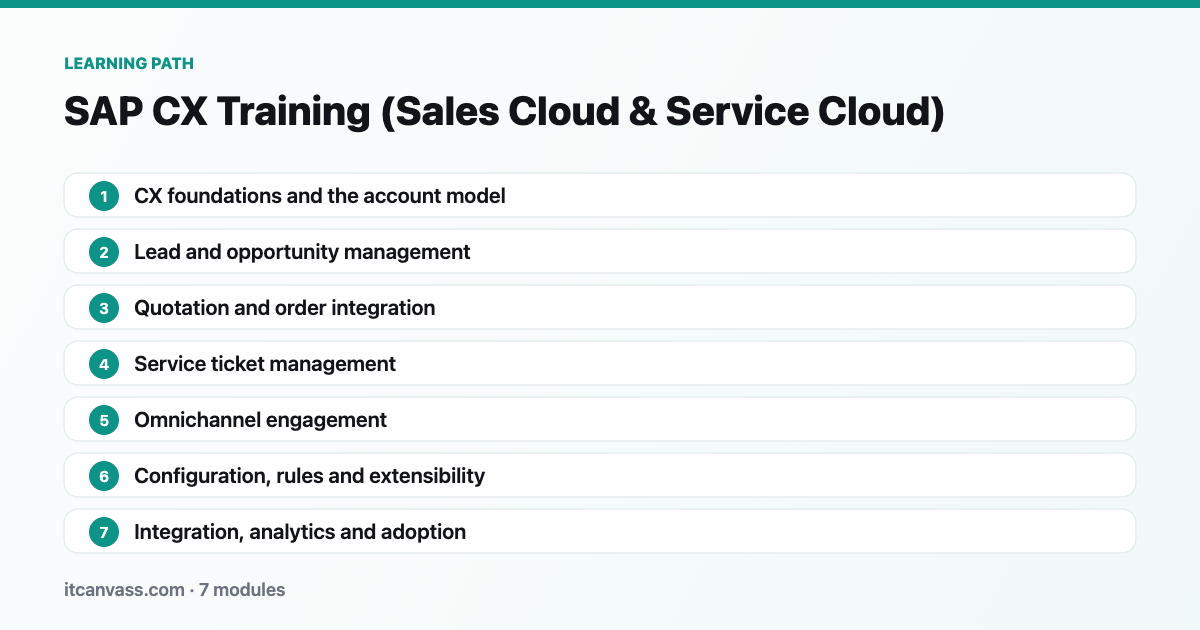
Task: Click the number 5 badge for Omnichannel engagement
Action: [x=104, y=420]
